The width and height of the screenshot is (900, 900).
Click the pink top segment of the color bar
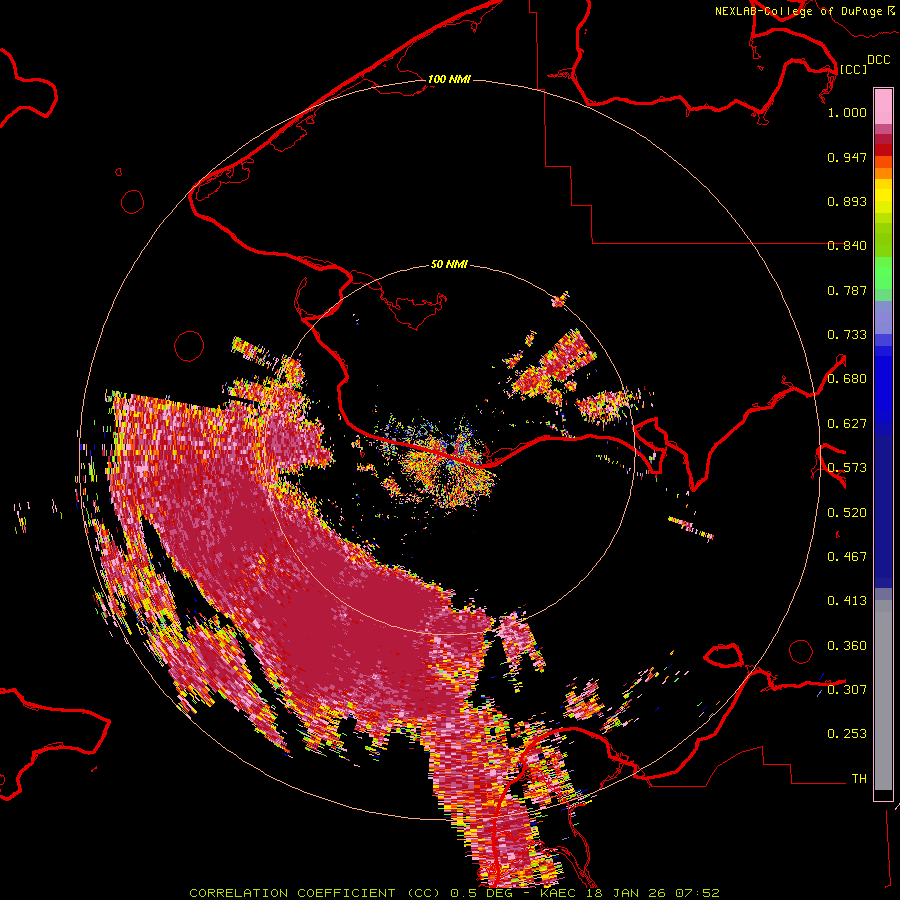pos(883,106)
